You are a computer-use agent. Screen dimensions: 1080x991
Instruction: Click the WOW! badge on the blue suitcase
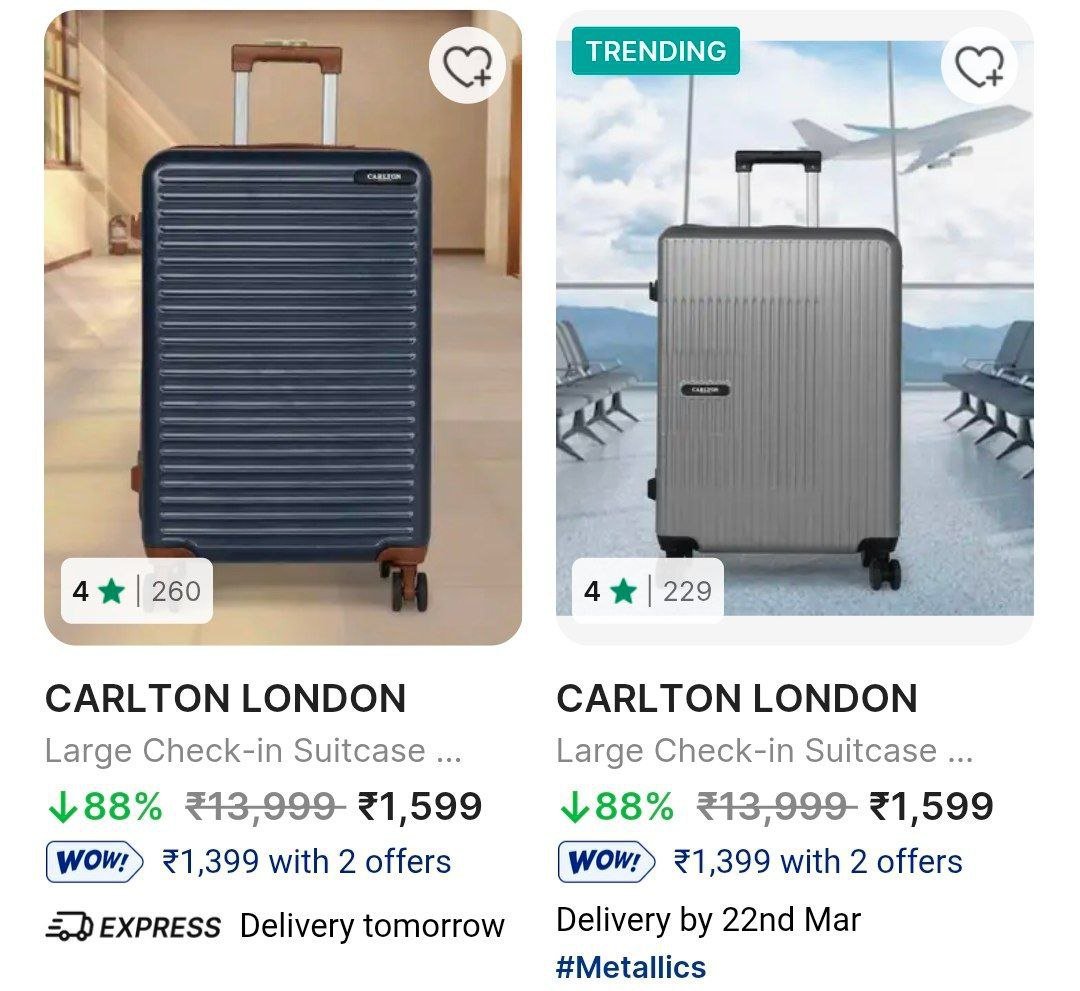(x=88, y=860)
